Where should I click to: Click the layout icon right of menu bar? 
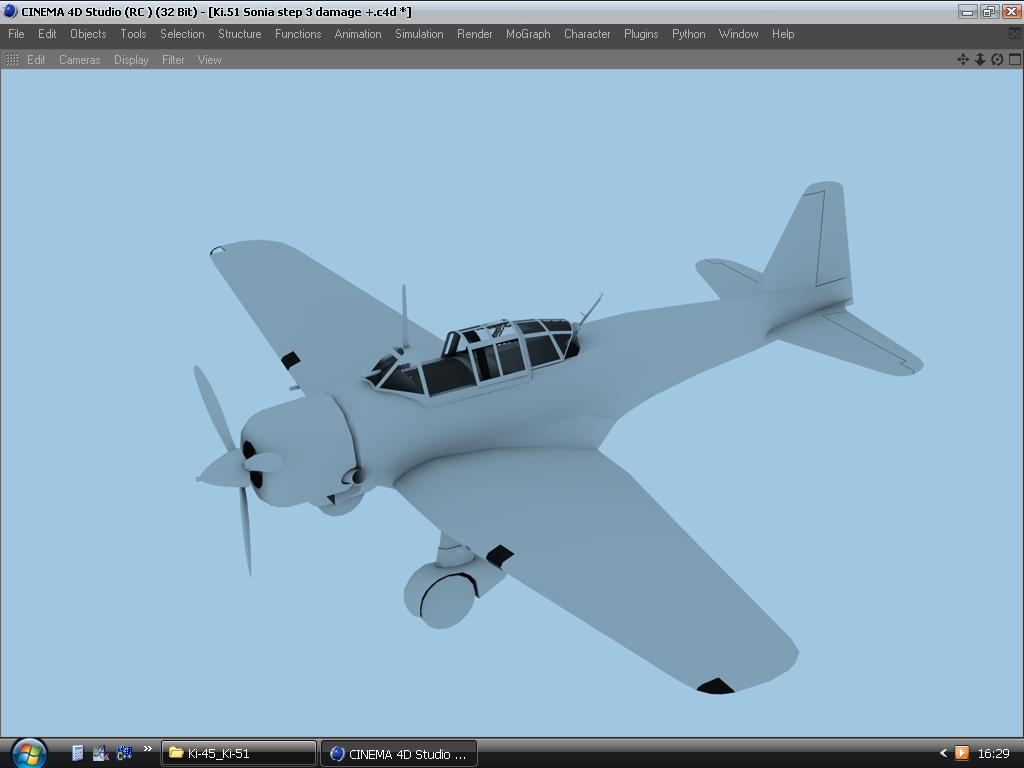coord(1014,34)
